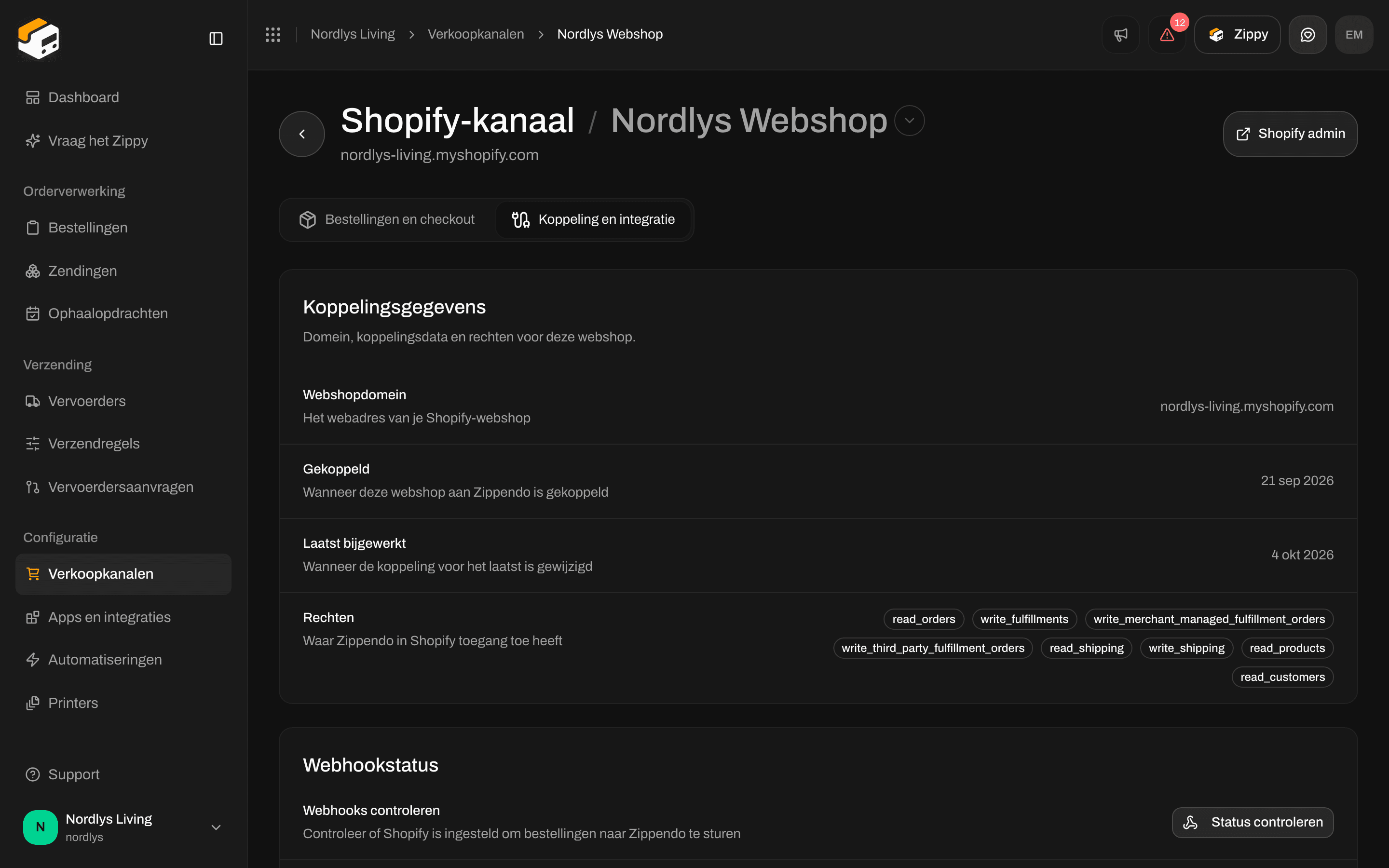Click Nordlys Living breadcrumb link
This screenshot has width=1389, height=868.
pos(353,34)
